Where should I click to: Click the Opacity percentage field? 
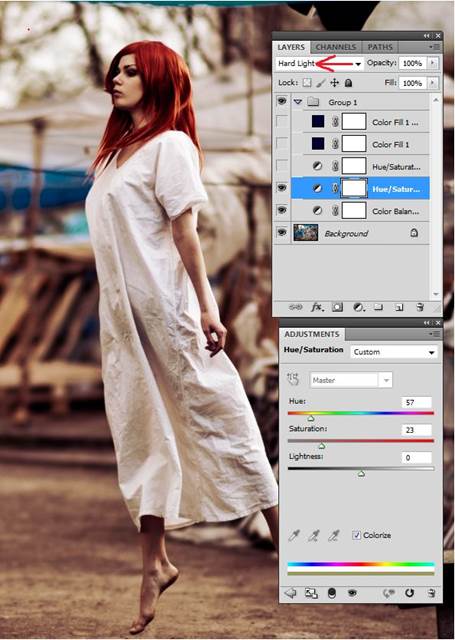point(413,63)
